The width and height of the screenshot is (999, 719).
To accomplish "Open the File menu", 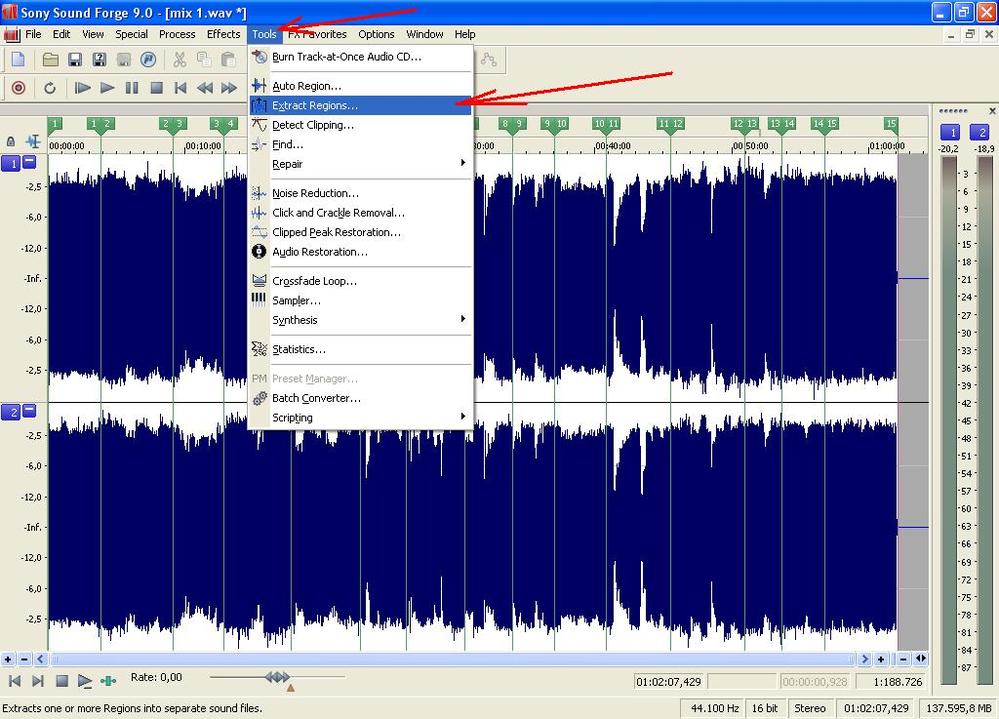I will 33,34.
